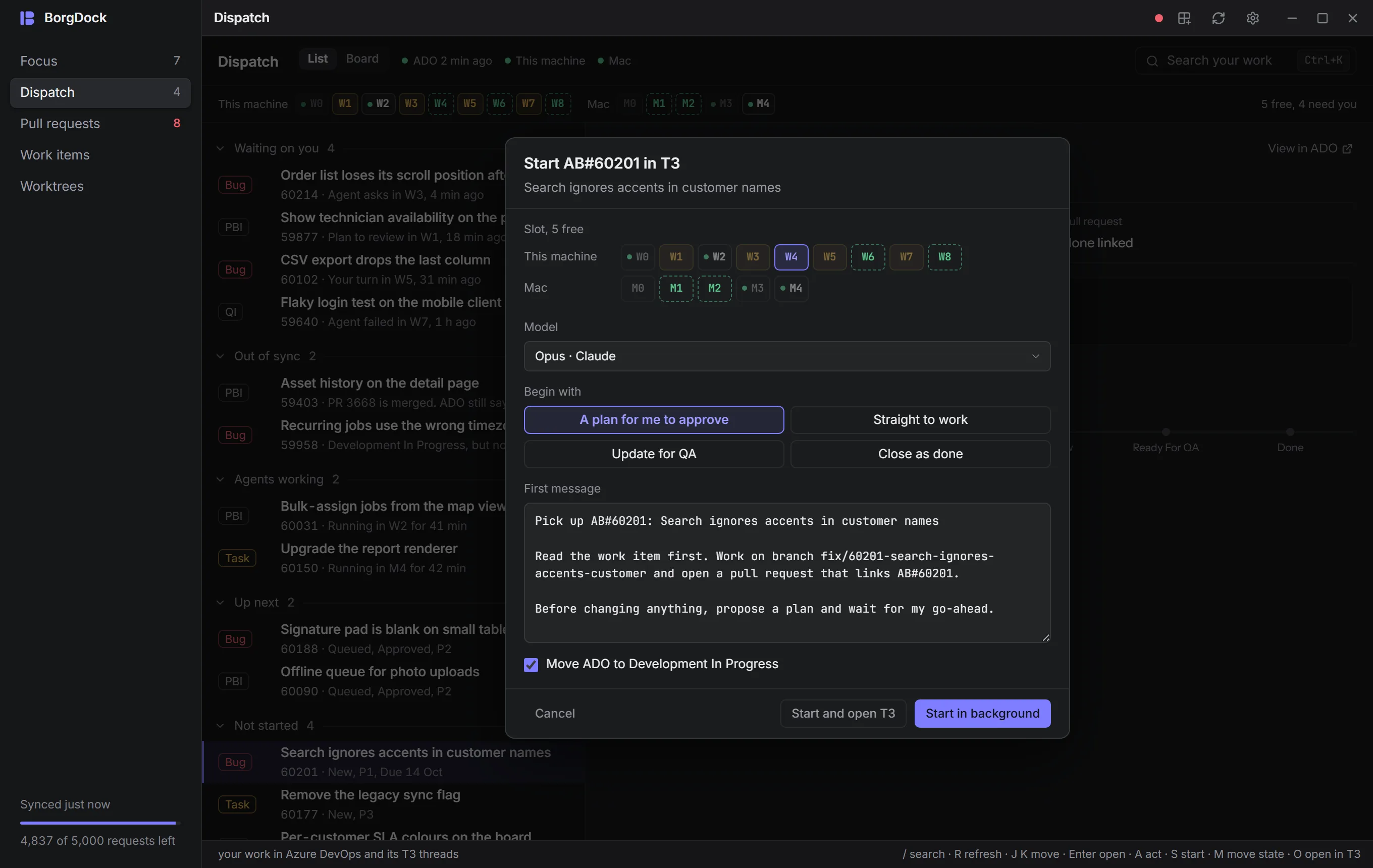Image resolution: width=1373 pixels, height=868 pixels.
Task: Click Start and open T3 button
Action: pyautogui.click(x=843, y=714)
